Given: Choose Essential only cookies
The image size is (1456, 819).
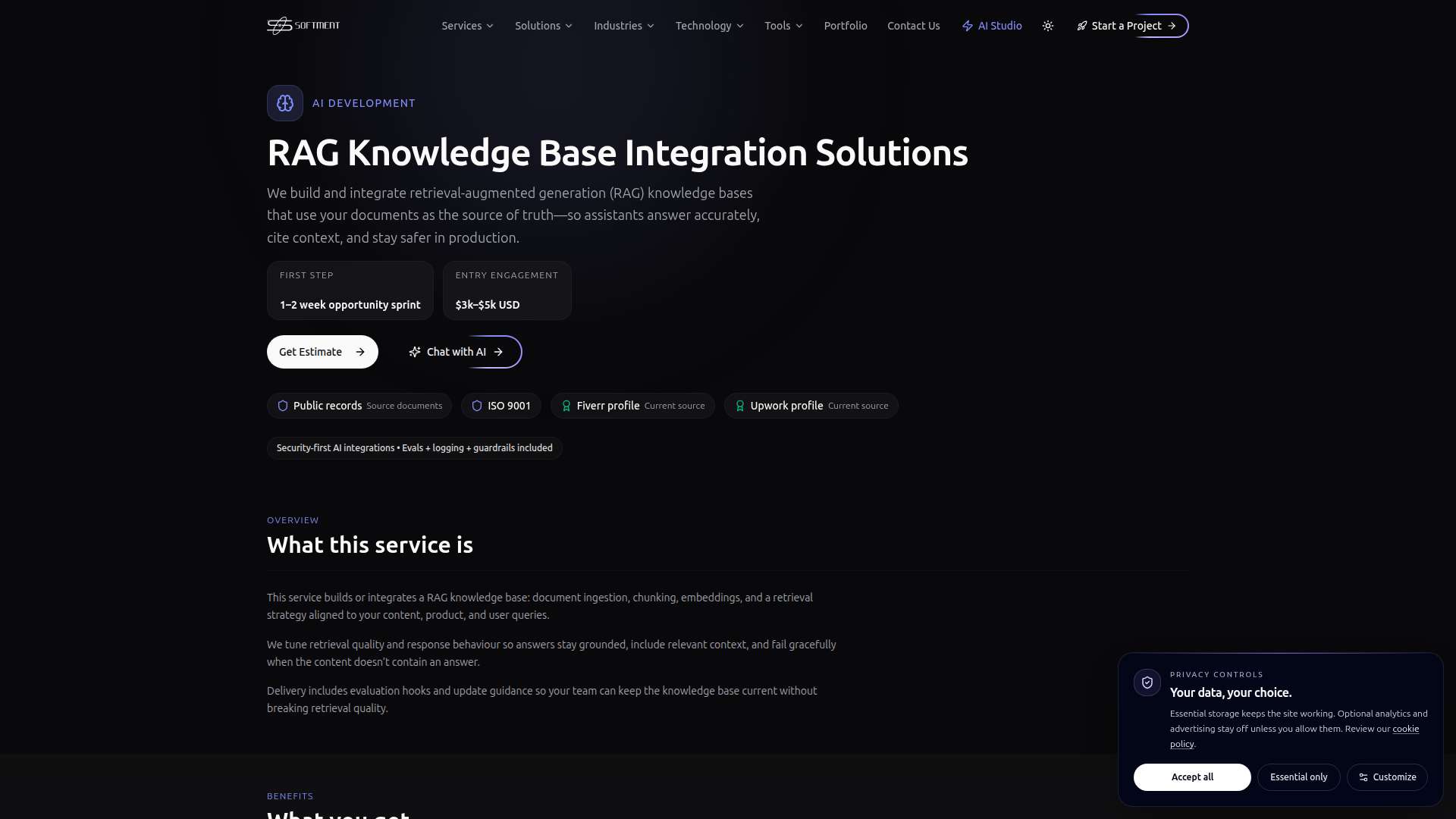Looking at the screenshot, I should [x=1299, y=777].
